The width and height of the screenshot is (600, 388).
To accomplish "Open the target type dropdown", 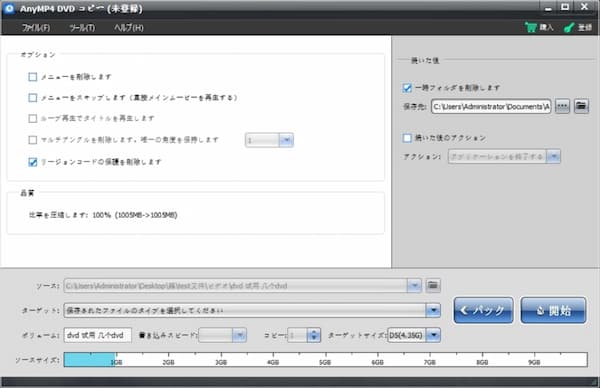I will (x=433, y=310).
